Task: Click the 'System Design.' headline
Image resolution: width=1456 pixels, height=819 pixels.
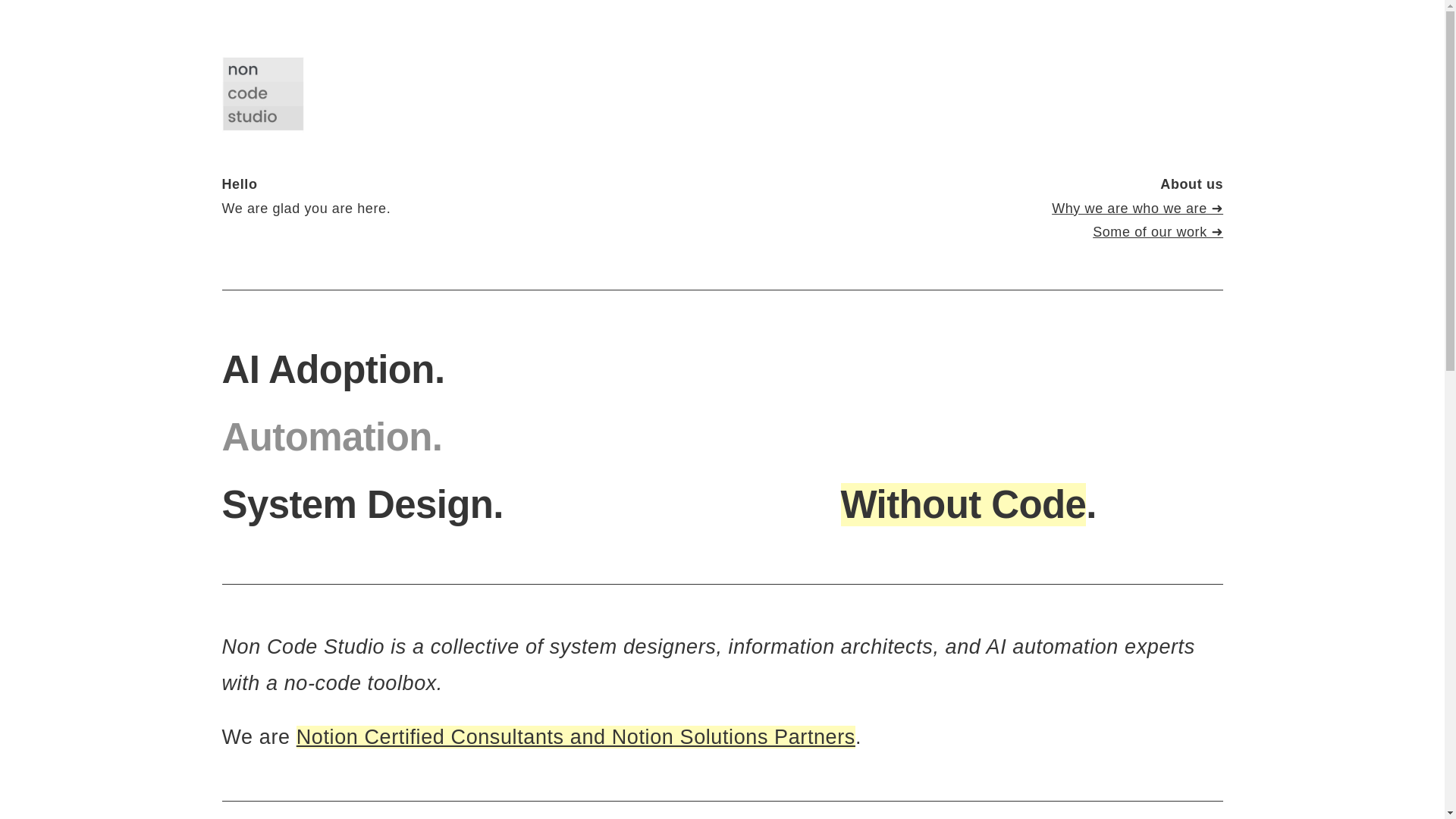Action: [x=362, y=505]
